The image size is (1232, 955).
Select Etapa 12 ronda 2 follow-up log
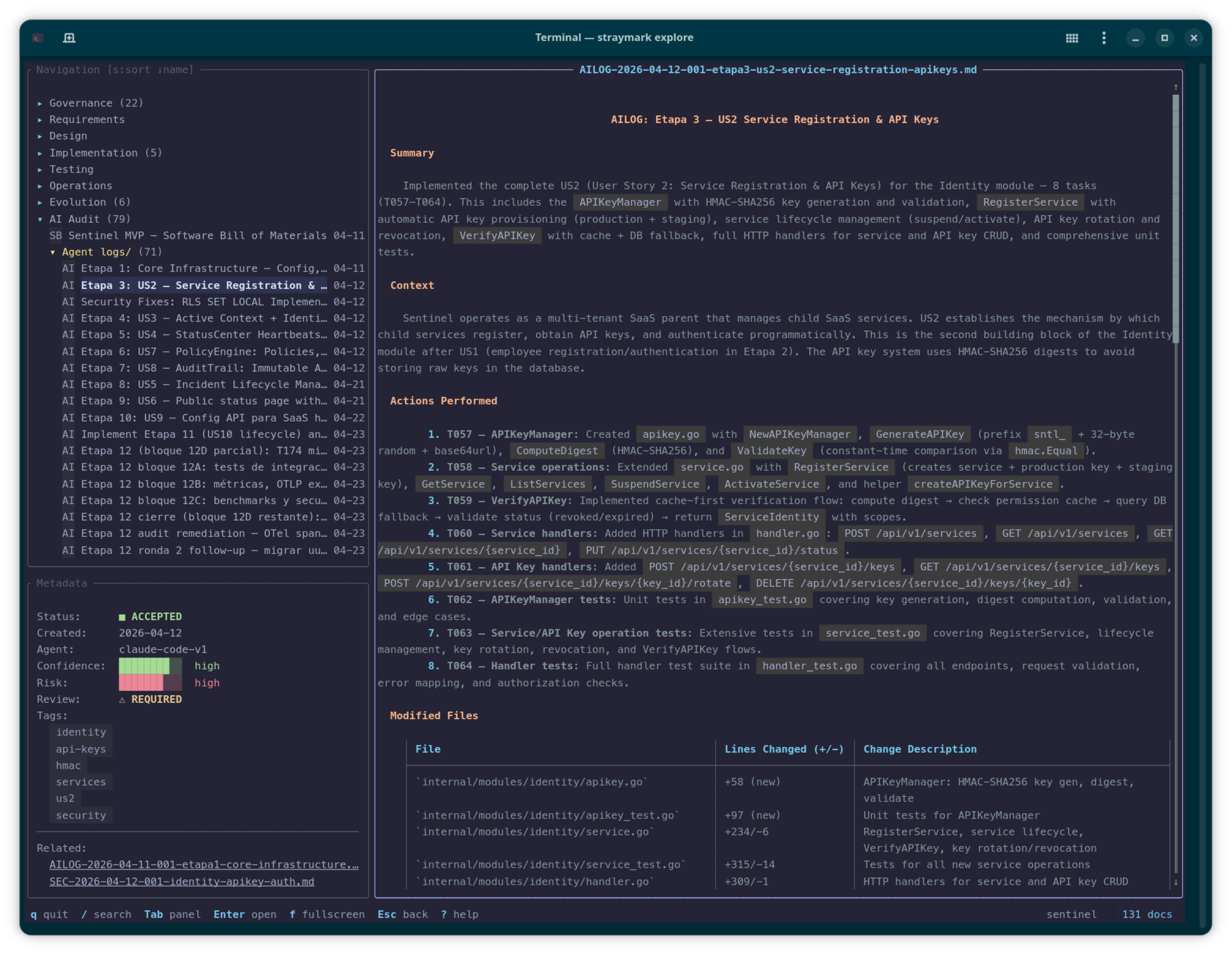(x=213, y=549)
